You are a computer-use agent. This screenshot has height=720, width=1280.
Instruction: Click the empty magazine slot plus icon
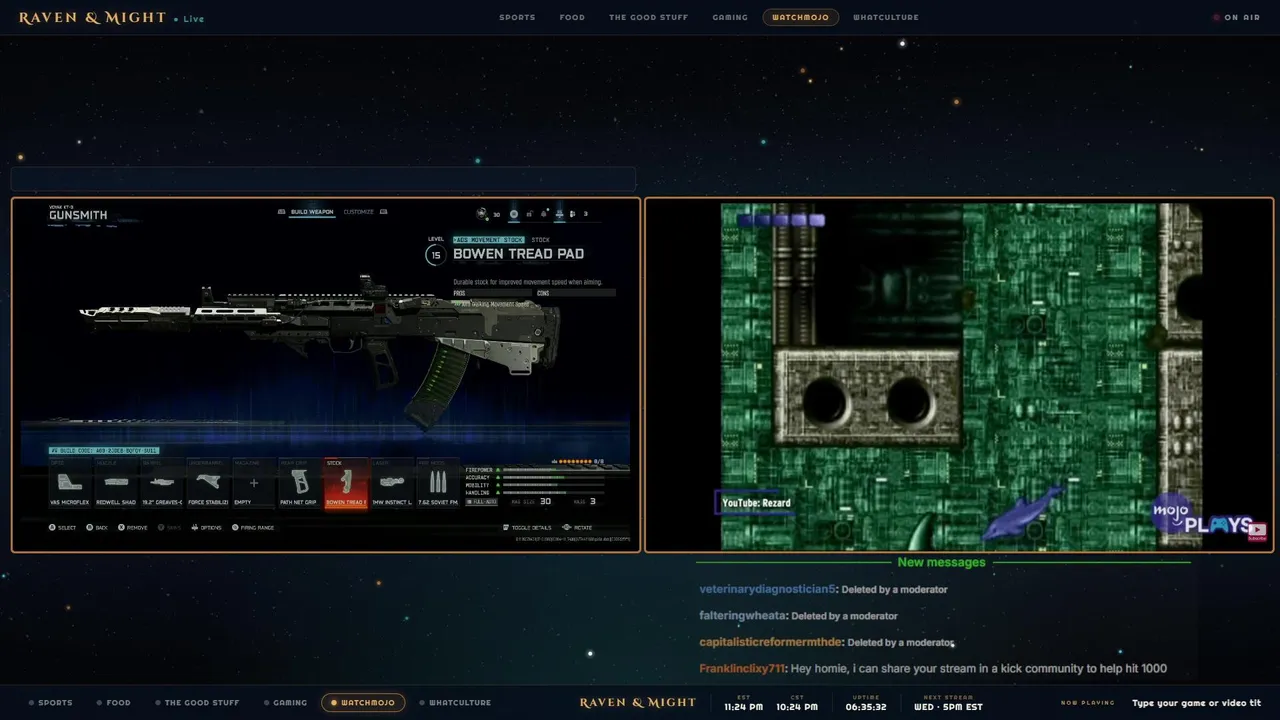[254, 483]
